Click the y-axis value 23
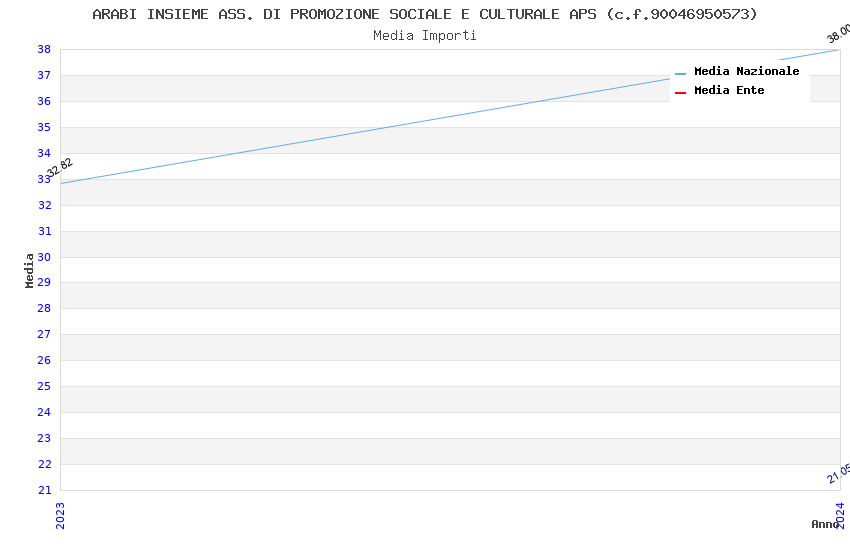 (44, 438)
